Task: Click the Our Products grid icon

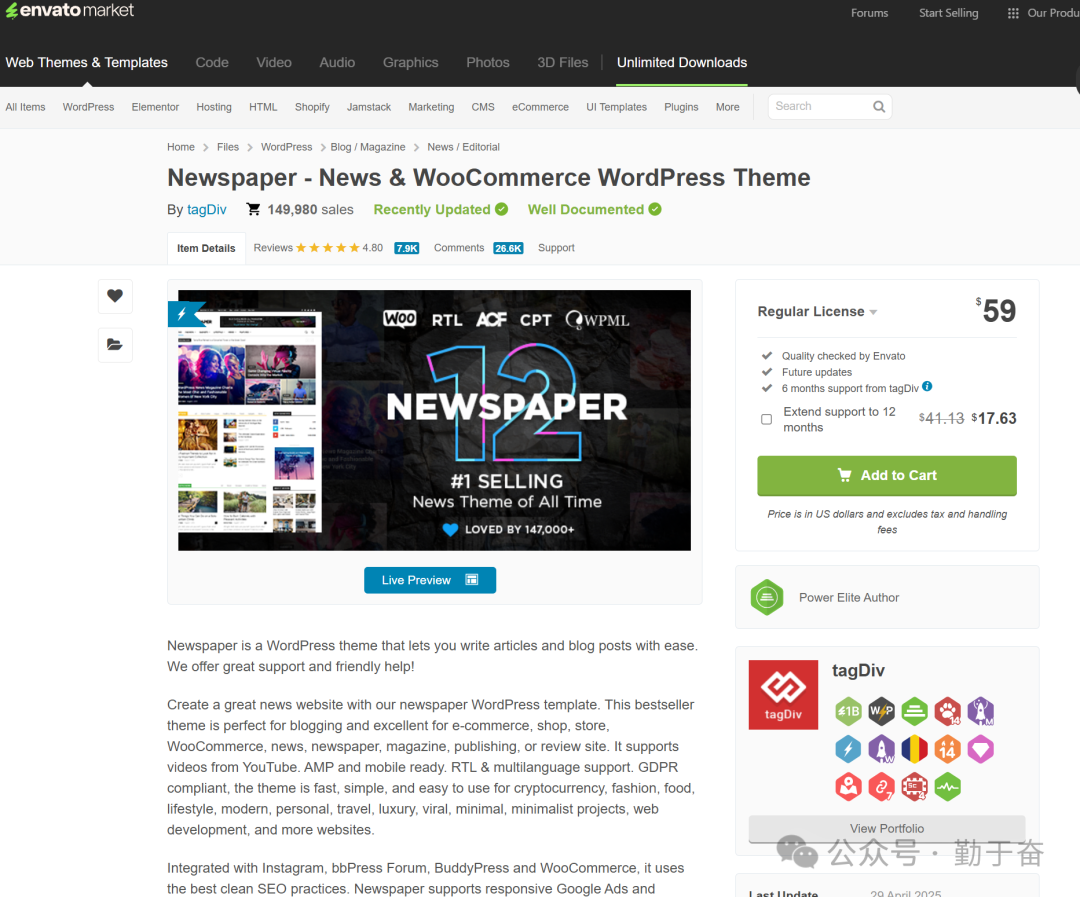Action: [1013, 13]
